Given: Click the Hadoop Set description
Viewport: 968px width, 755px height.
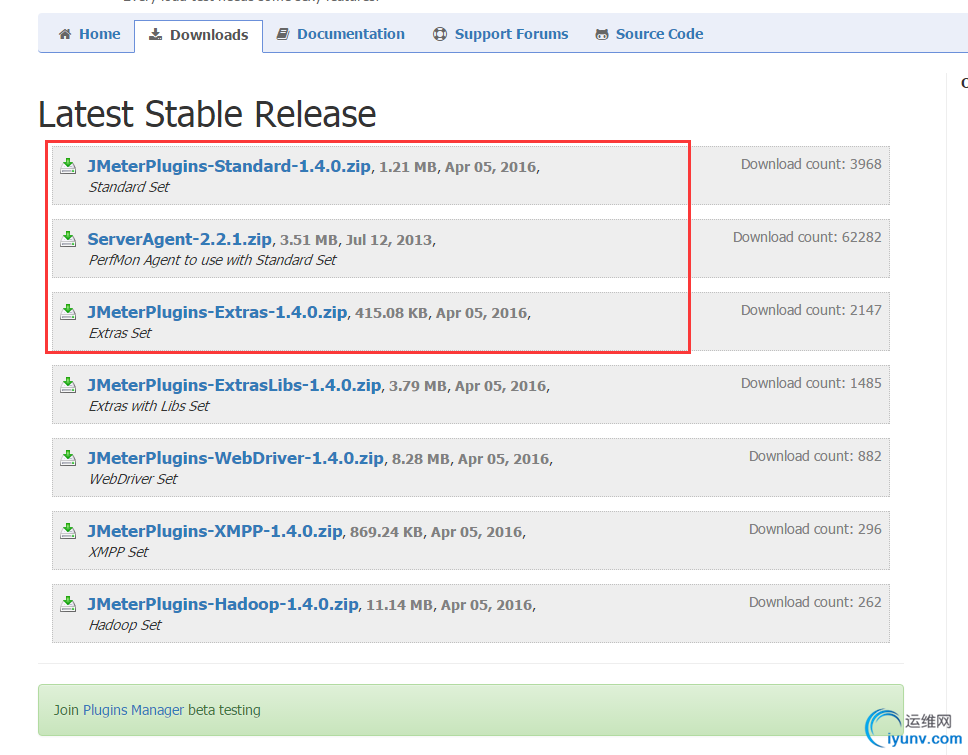Looking at the screenshot, I should pos(125,625).
